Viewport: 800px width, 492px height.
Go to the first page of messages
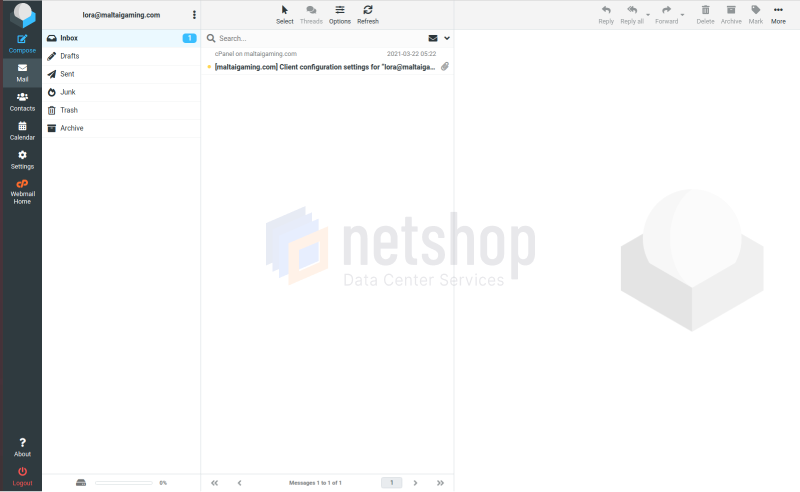point(214,483)
